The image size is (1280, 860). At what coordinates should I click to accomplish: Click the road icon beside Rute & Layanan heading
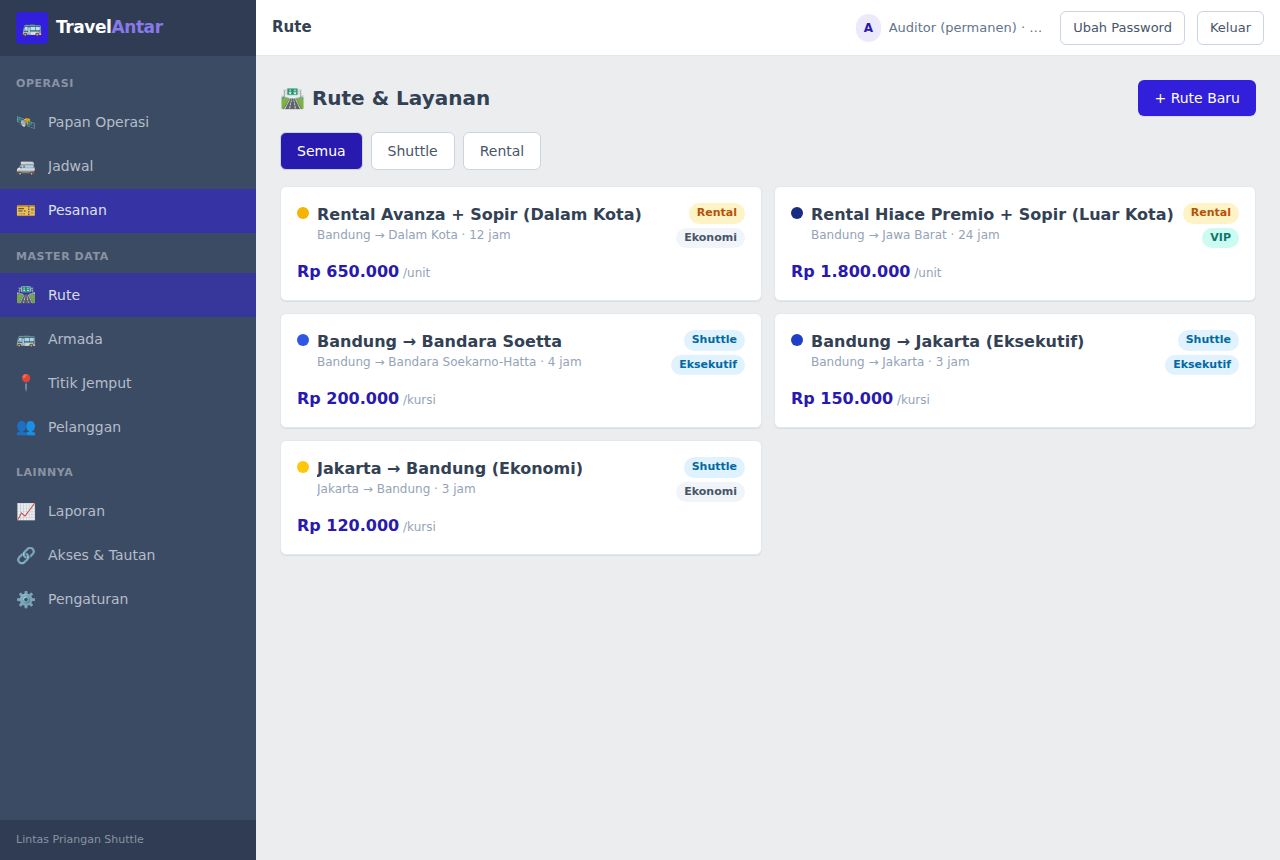pyautogui.click(x=292, y=98)
